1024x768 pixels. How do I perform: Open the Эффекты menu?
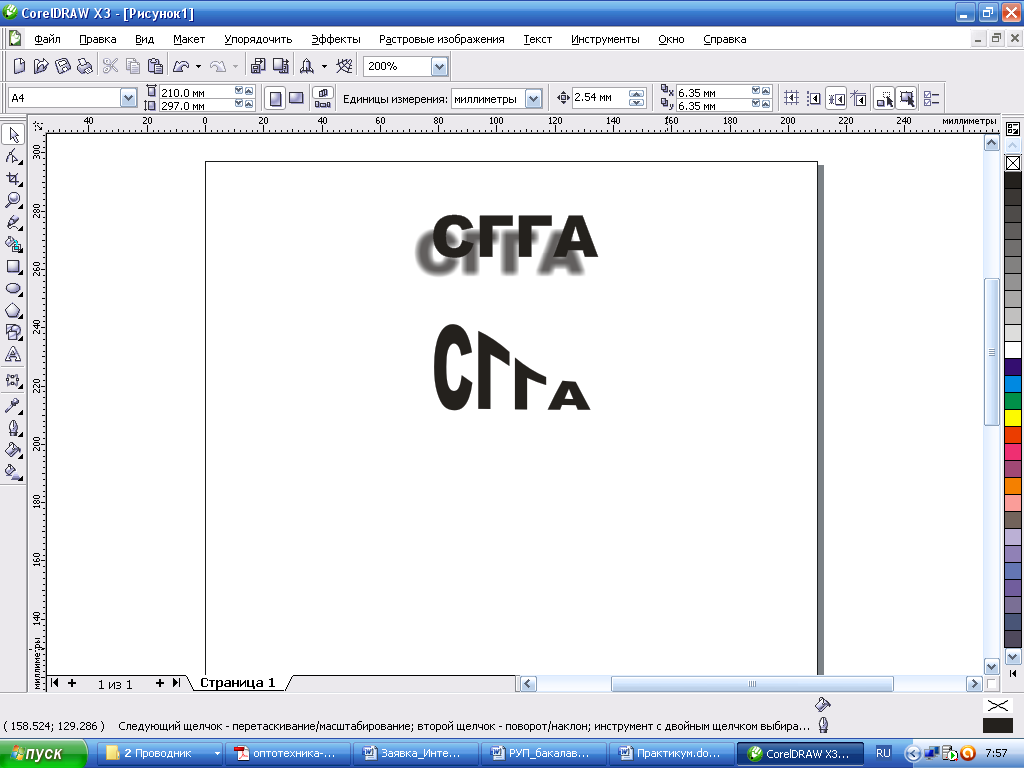[x=336, y=39]
